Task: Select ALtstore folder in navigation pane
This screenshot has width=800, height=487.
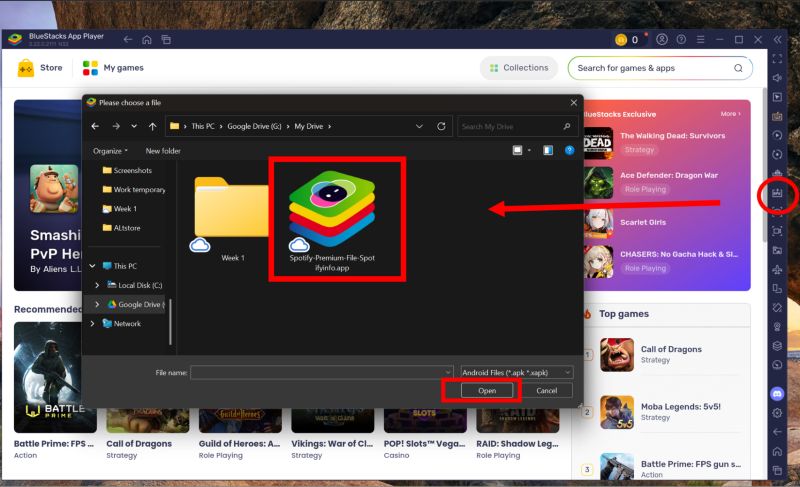Action: point(121,228)
